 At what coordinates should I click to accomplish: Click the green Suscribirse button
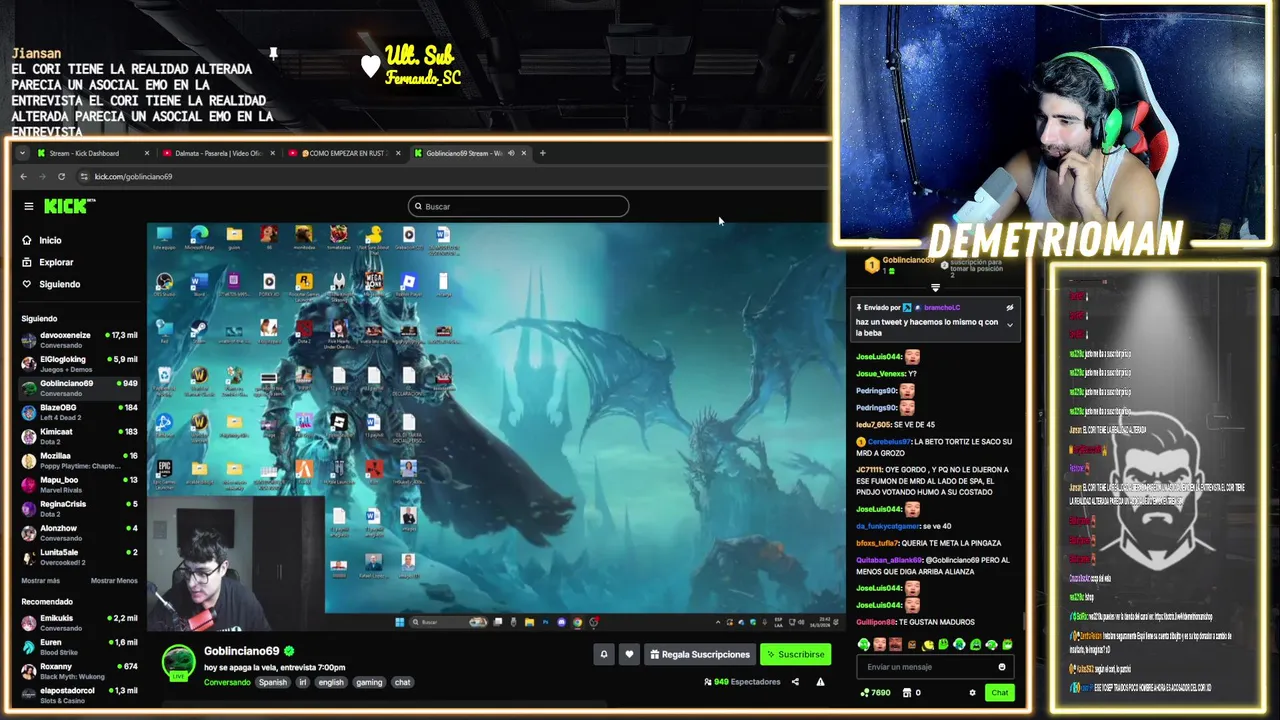click(x=796, y=654)
